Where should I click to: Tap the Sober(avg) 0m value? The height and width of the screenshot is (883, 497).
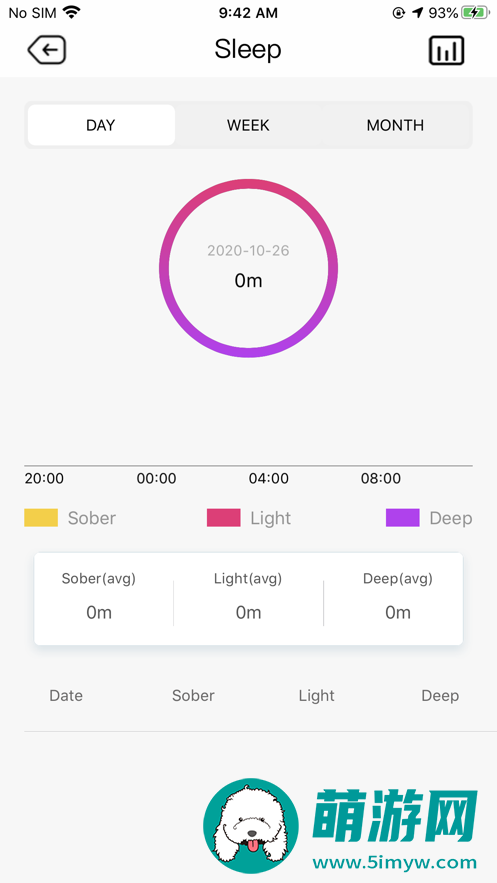(99, 612)
